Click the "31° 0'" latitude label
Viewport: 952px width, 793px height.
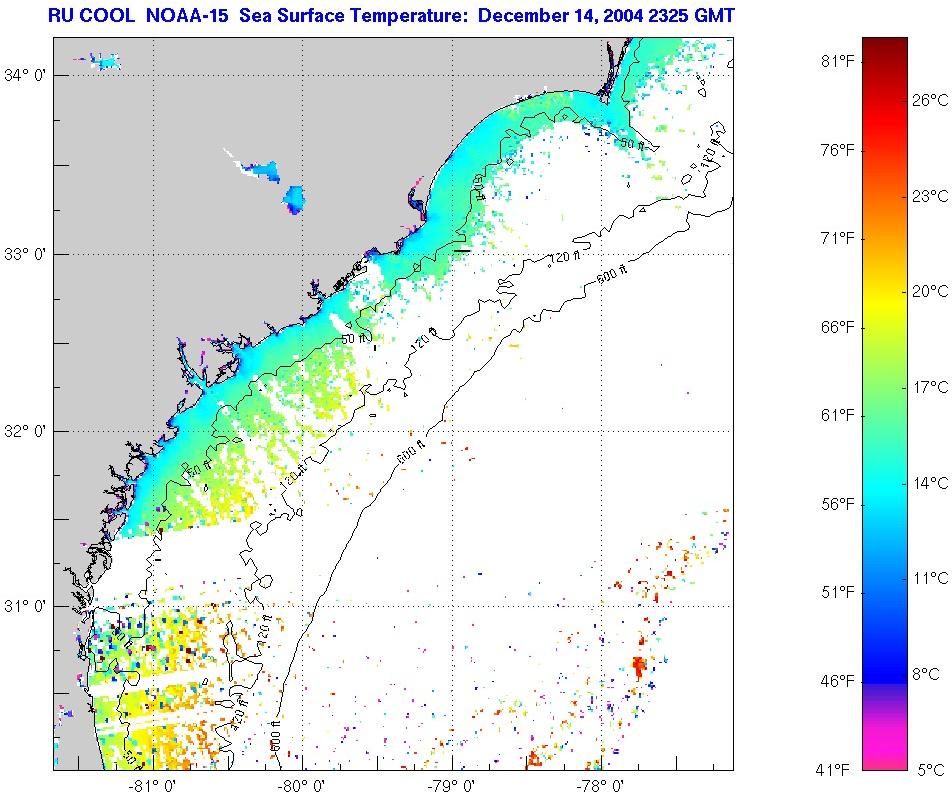coord(25,606)
